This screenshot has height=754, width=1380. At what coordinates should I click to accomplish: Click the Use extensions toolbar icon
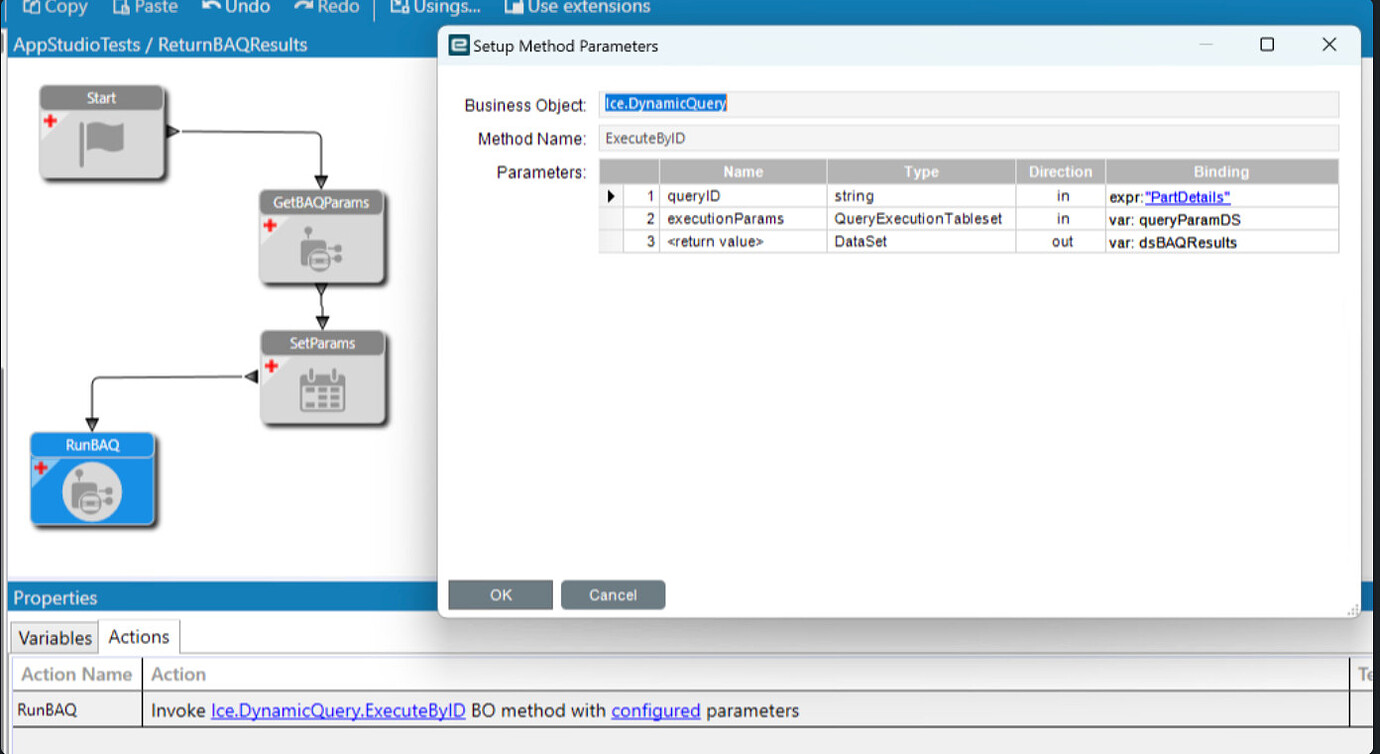(513, 8)
